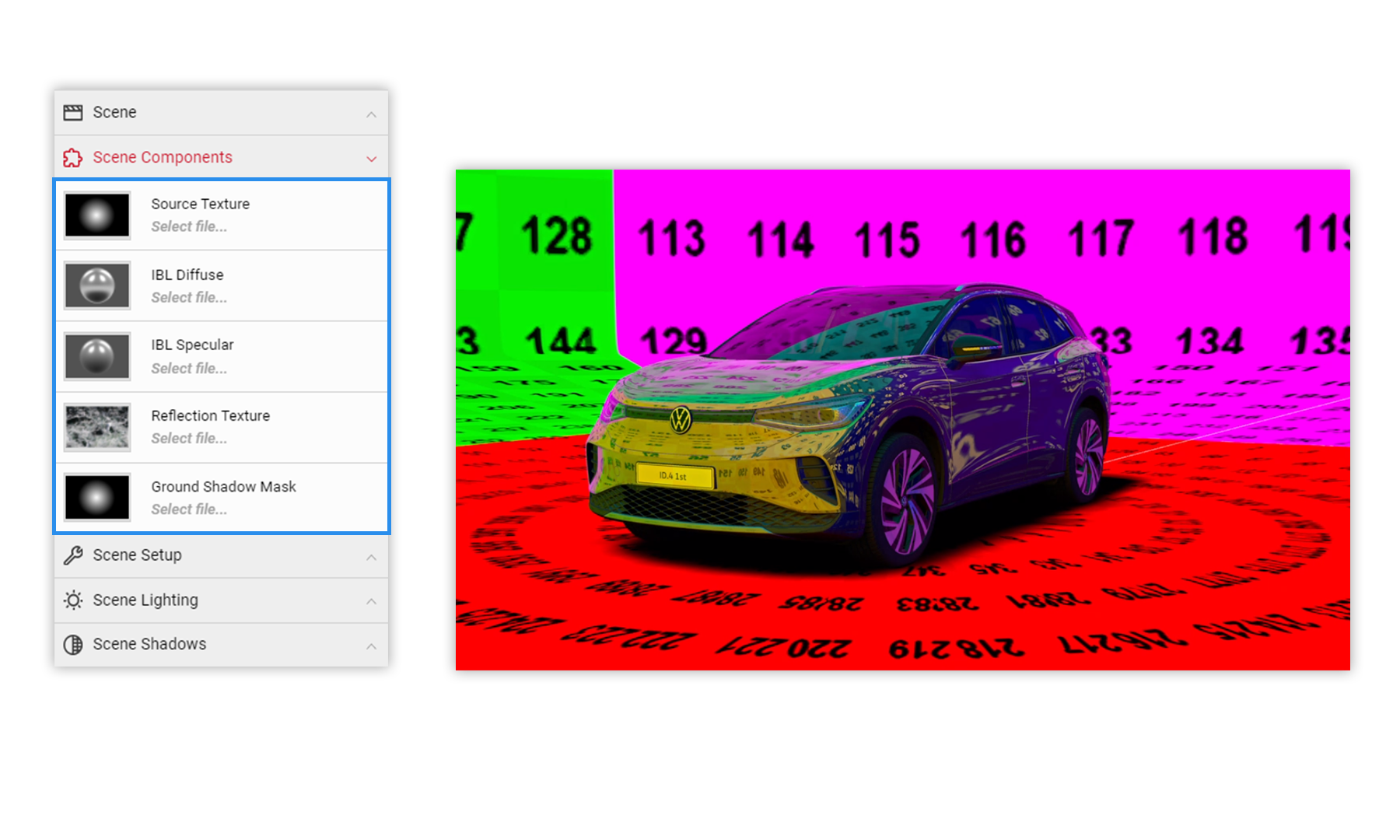This screenshot has width=1400, height=840.
Task: Select file for Reflection Texture
Action: tap(189, 438)
